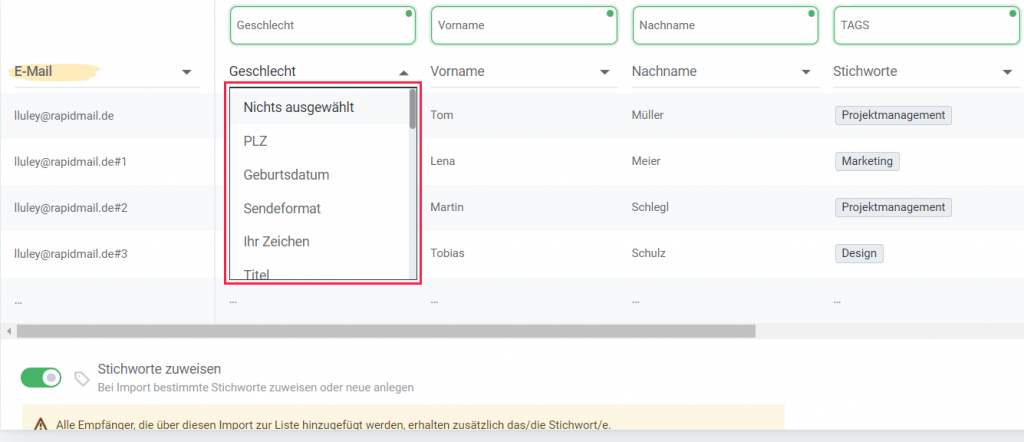
Task: Choose 'Ihr Zeichen' option
Action: 276,242
